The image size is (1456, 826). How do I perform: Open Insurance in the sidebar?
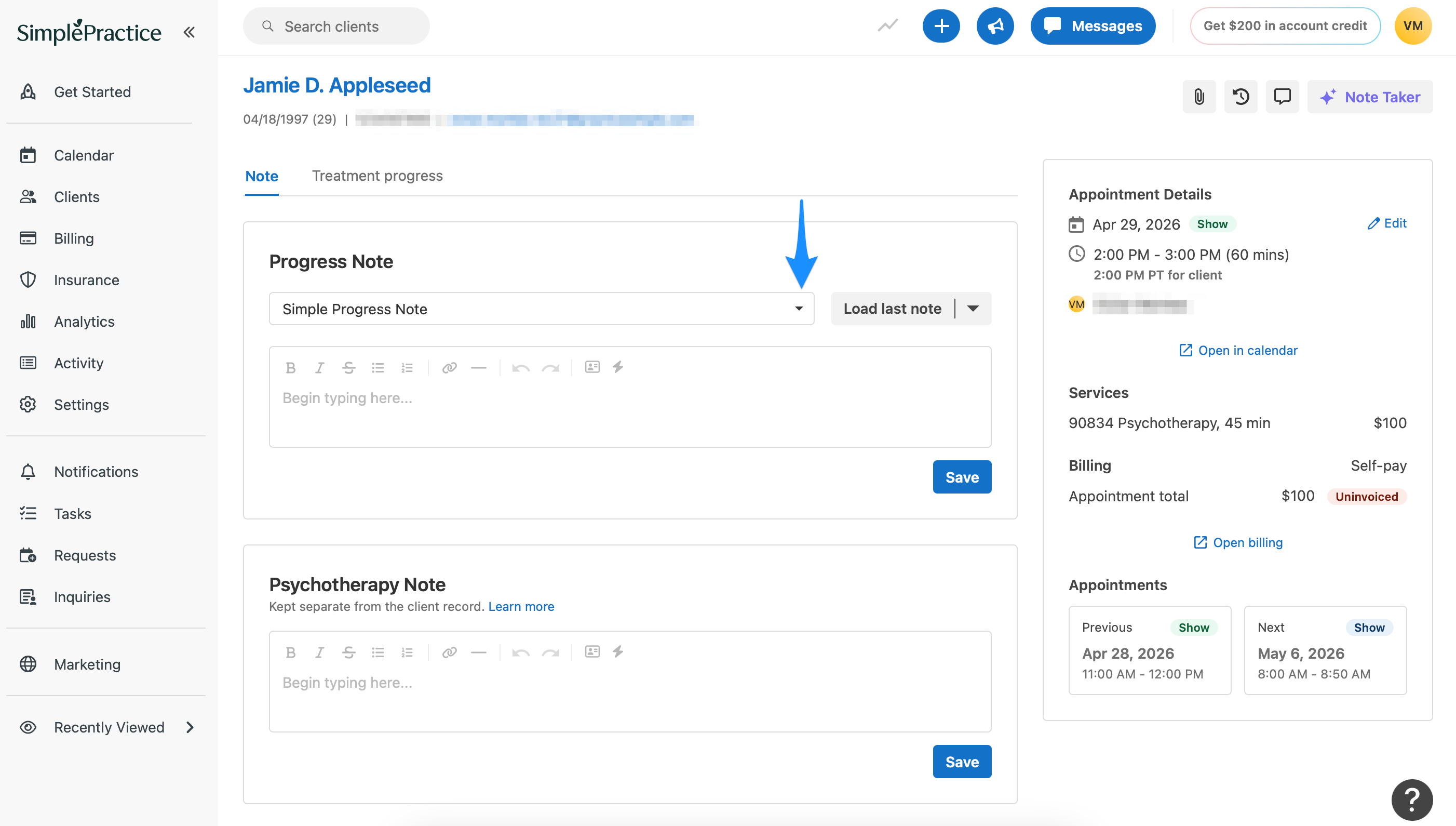(86, 279)
